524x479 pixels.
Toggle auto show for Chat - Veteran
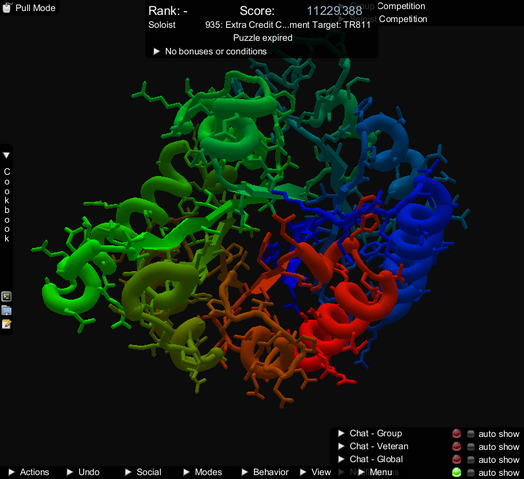click(471, 447)
